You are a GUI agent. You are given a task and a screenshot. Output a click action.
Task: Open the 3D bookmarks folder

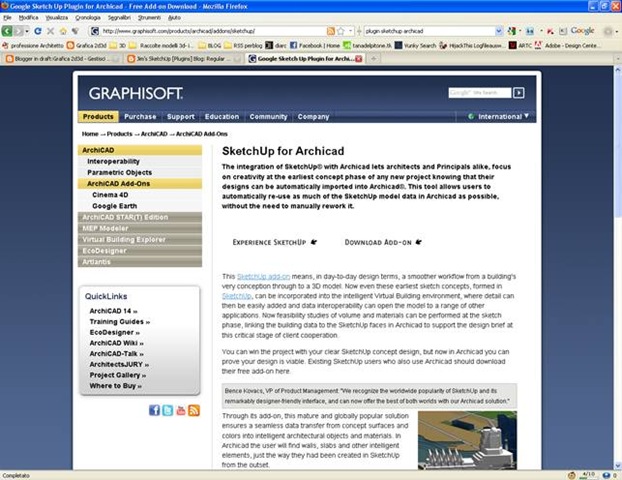pyautogui.click(x=118, y=46)
